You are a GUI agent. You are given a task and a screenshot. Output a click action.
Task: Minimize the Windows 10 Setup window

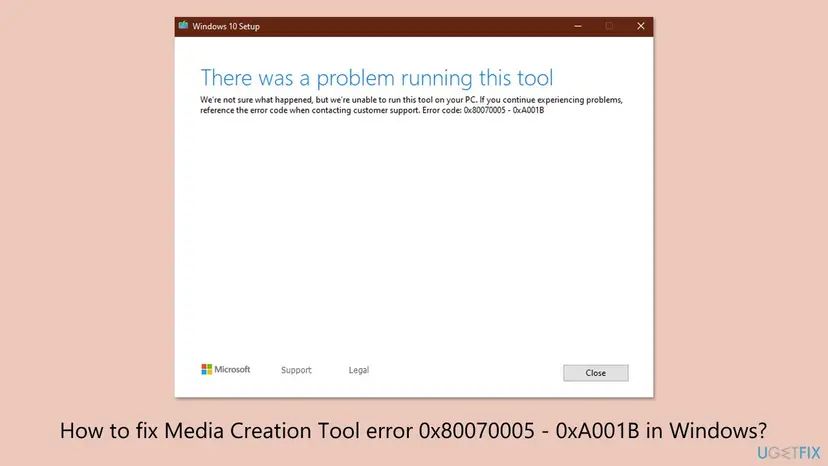click(578, 26)
